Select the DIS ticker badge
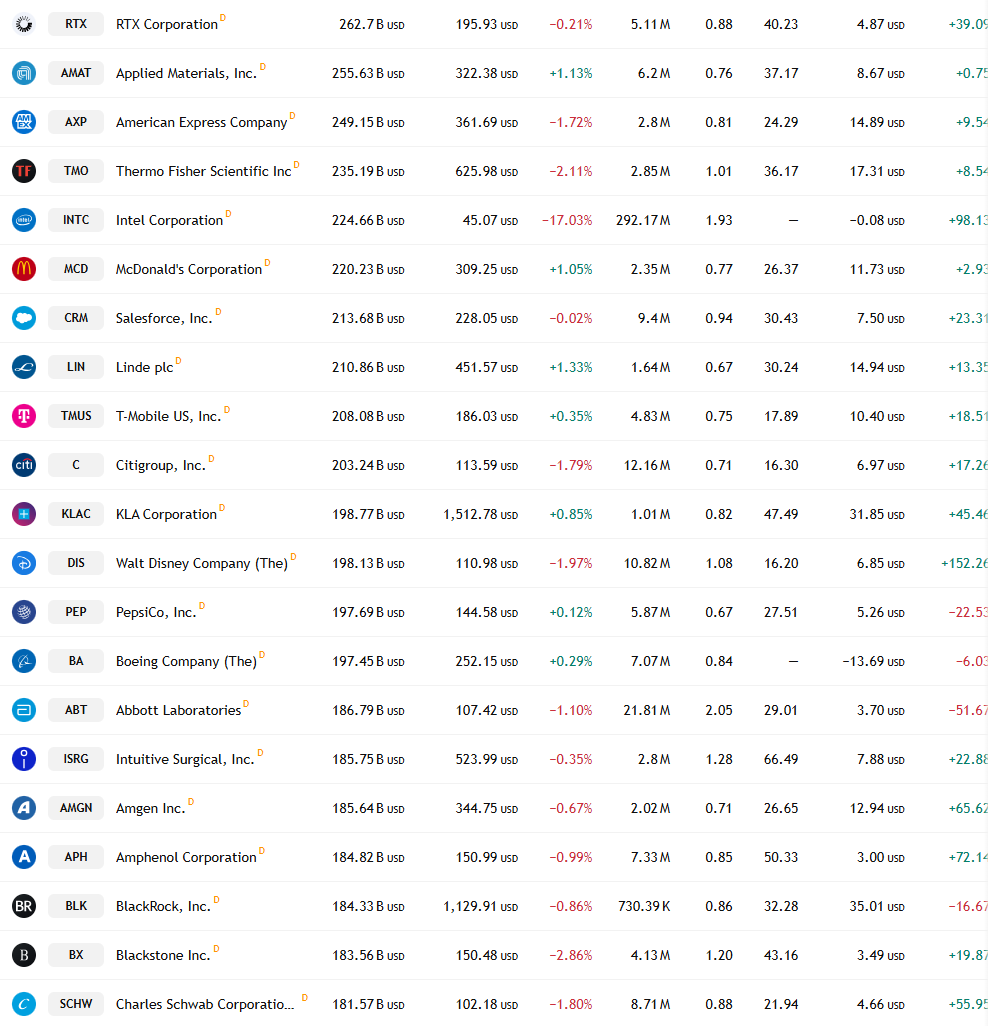This screenshot has width=988, height=1026. point(76,563)
